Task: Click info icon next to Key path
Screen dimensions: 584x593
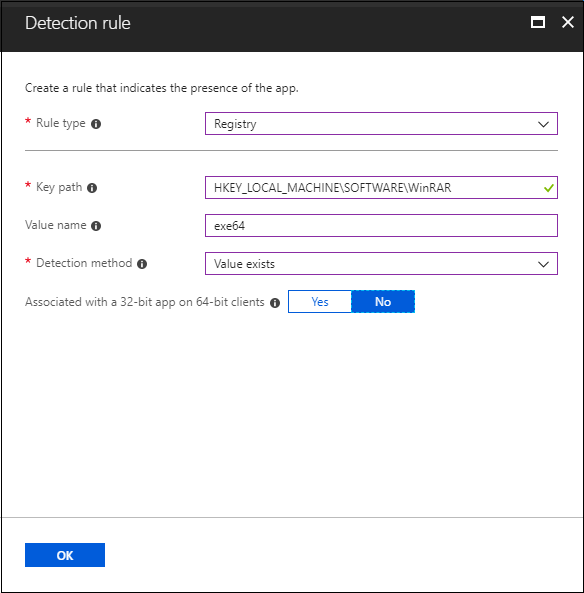Action: pyautogui.click(x=92, y=188)
